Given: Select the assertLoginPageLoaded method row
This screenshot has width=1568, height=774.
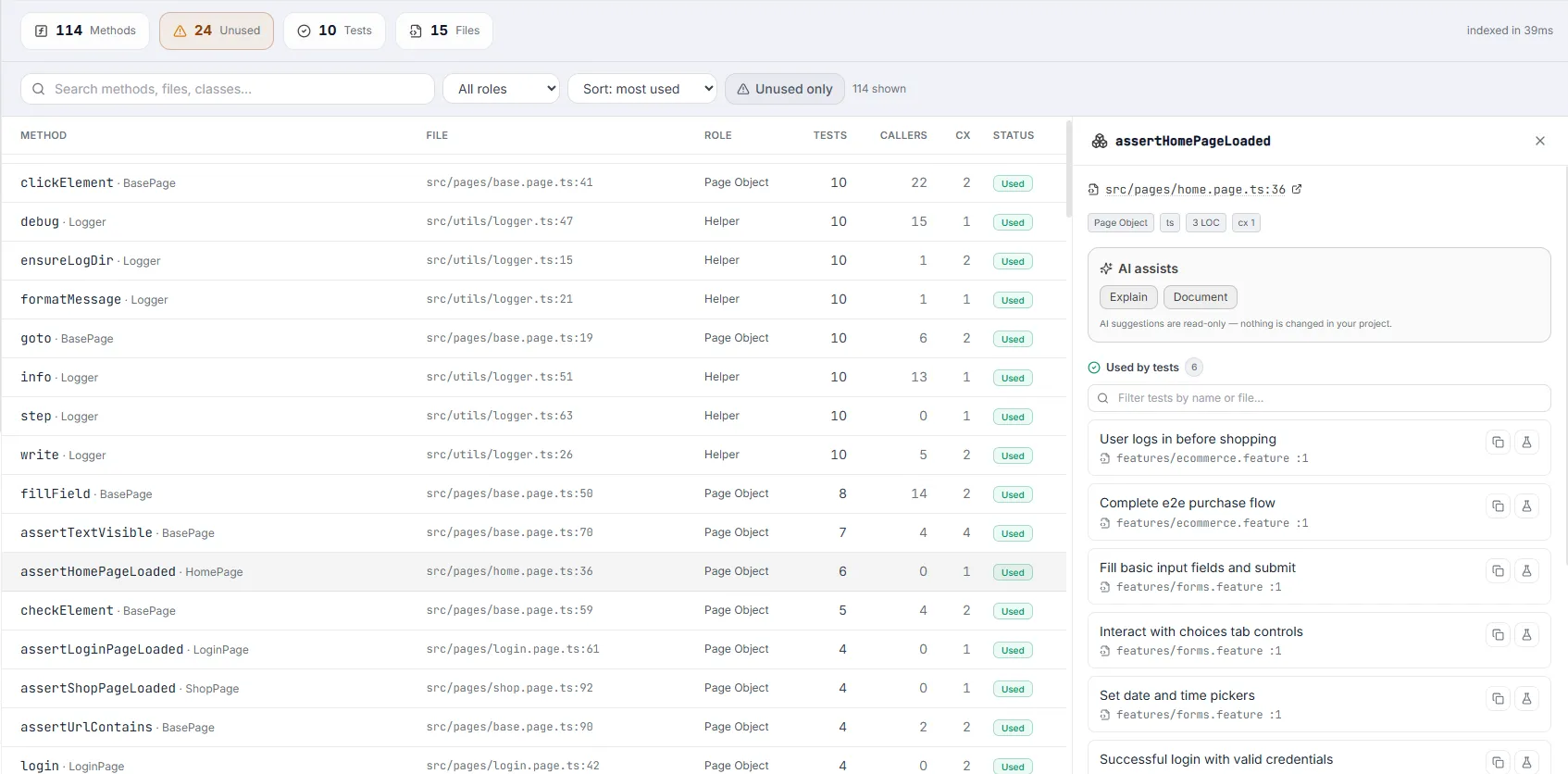Looking at the screenshot, I should [x=533, y=649].
